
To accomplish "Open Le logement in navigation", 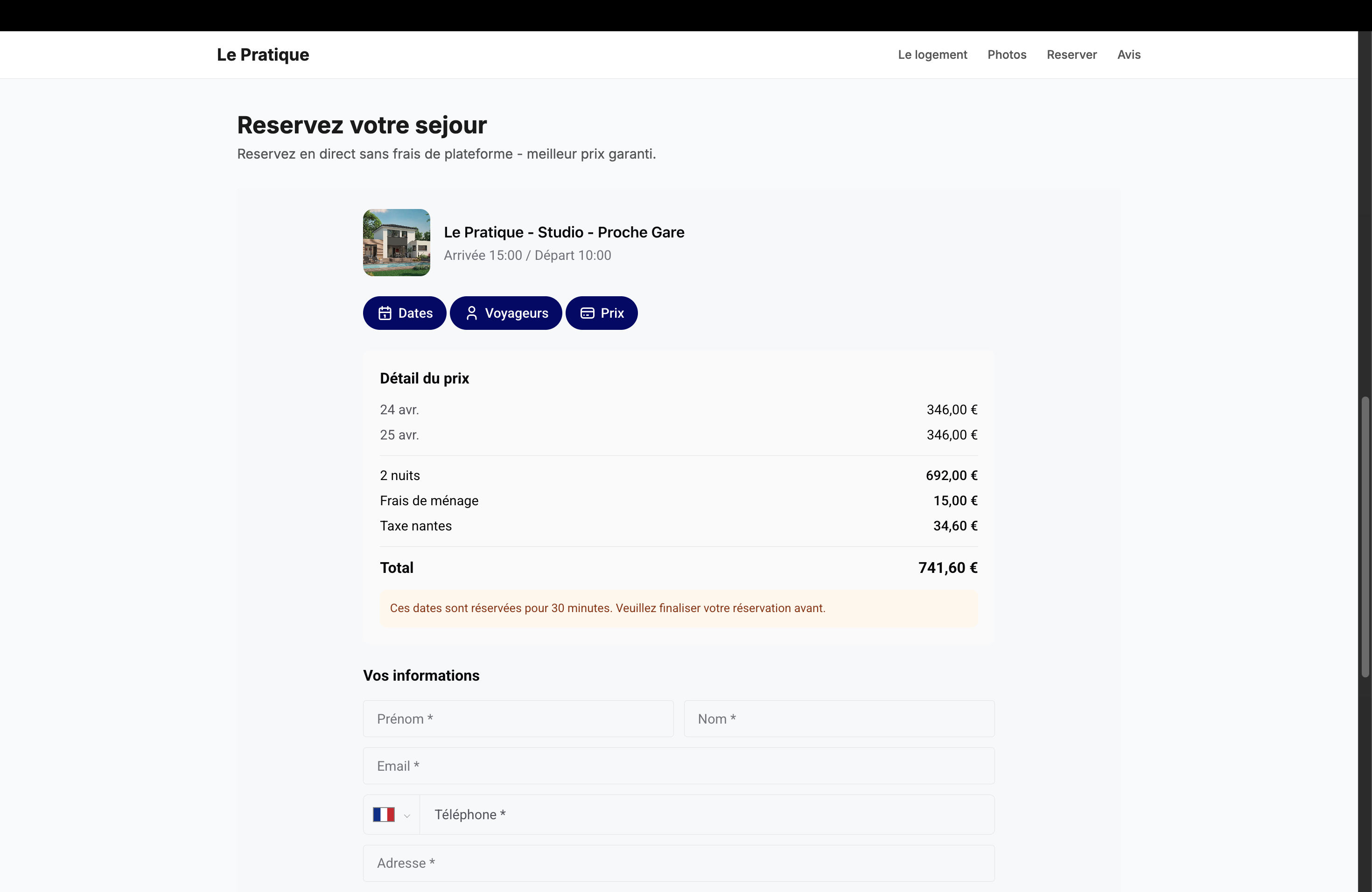I will click(932, 55).
